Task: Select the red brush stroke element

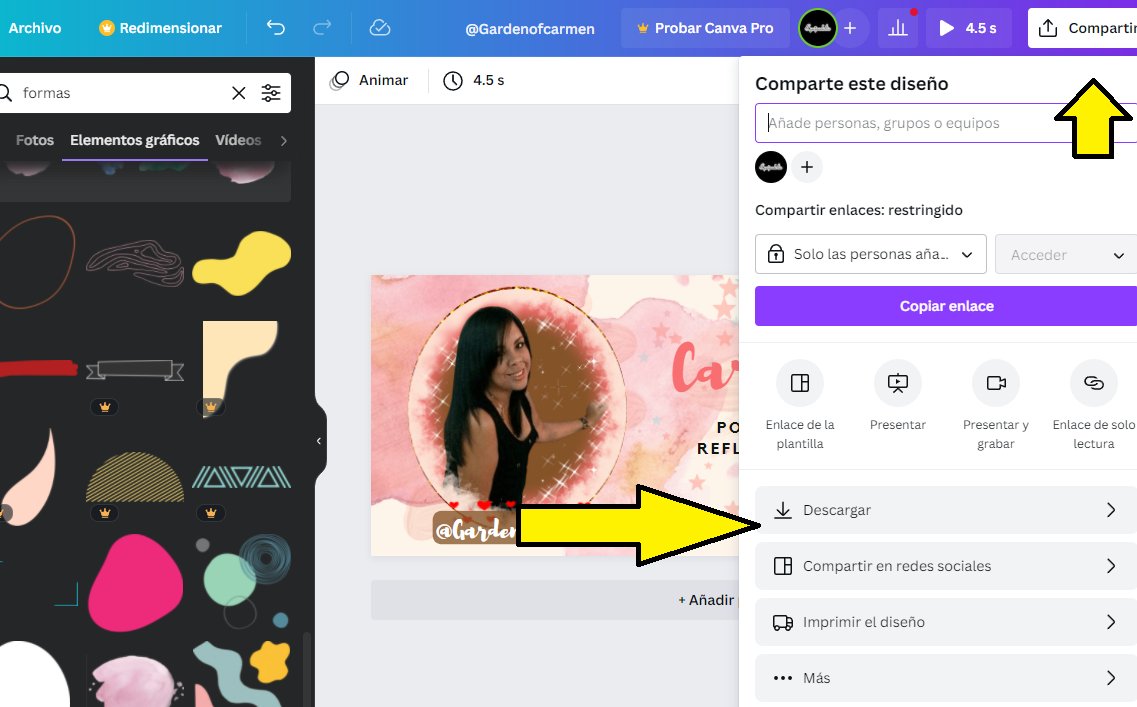Action: click(x=38, y=368)
